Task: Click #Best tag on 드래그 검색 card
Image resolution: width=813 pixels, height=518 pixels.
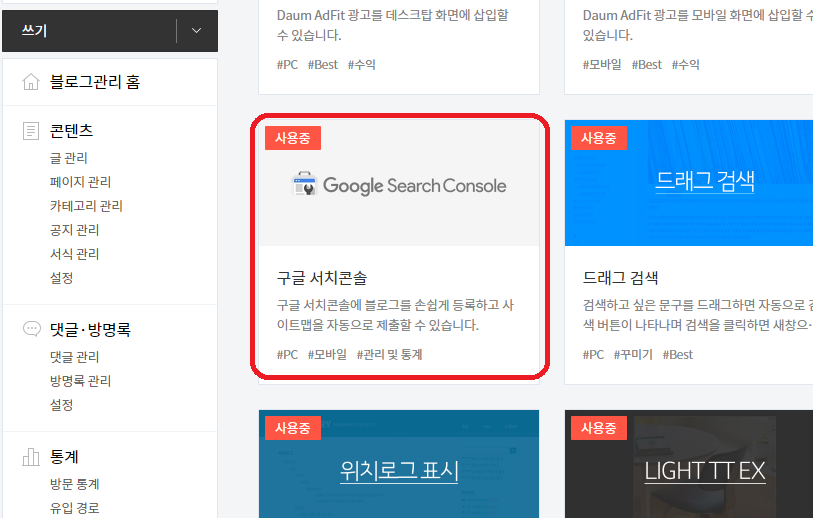Action: [678, 355]
